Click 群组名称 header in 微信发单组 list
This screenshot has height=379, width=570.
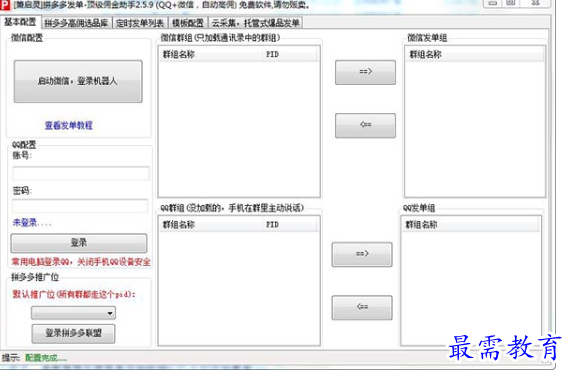click(x=475, y=55)
